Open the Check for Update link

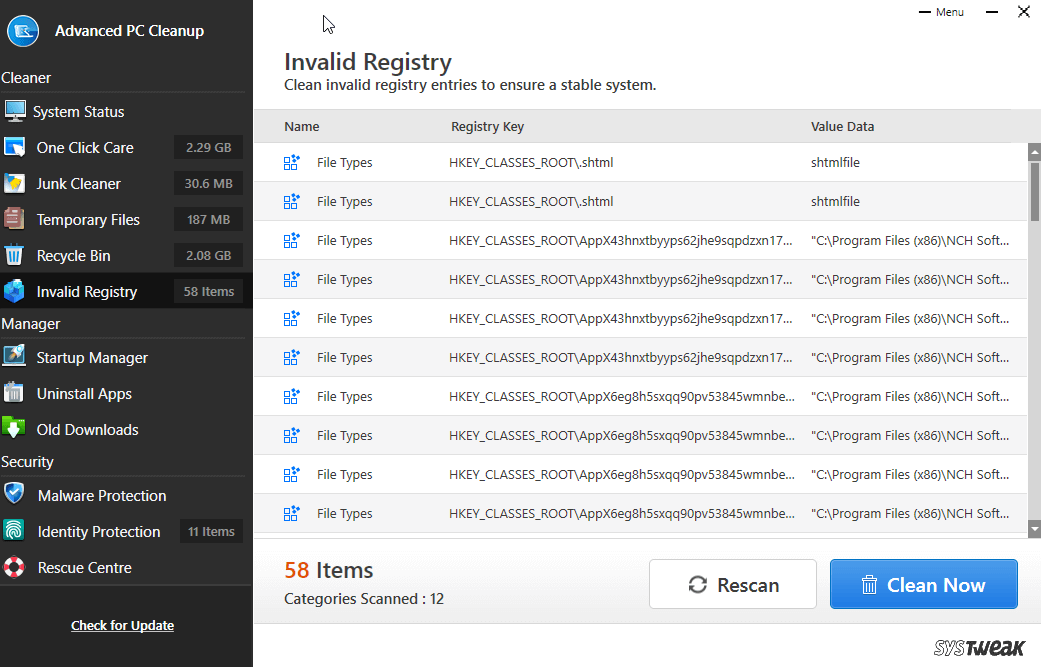[122, 625]
